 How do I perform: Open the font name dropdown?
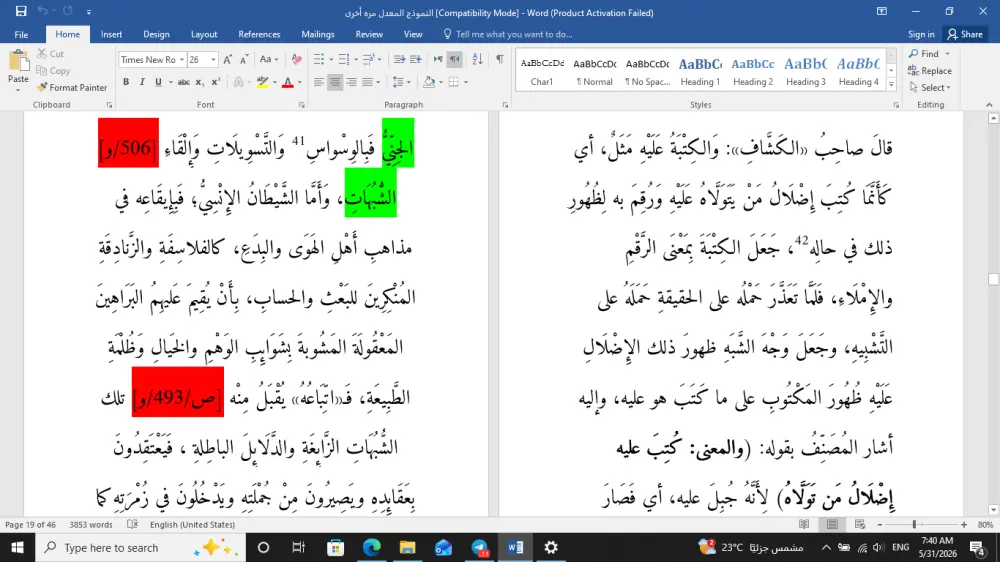pos(182,59)
